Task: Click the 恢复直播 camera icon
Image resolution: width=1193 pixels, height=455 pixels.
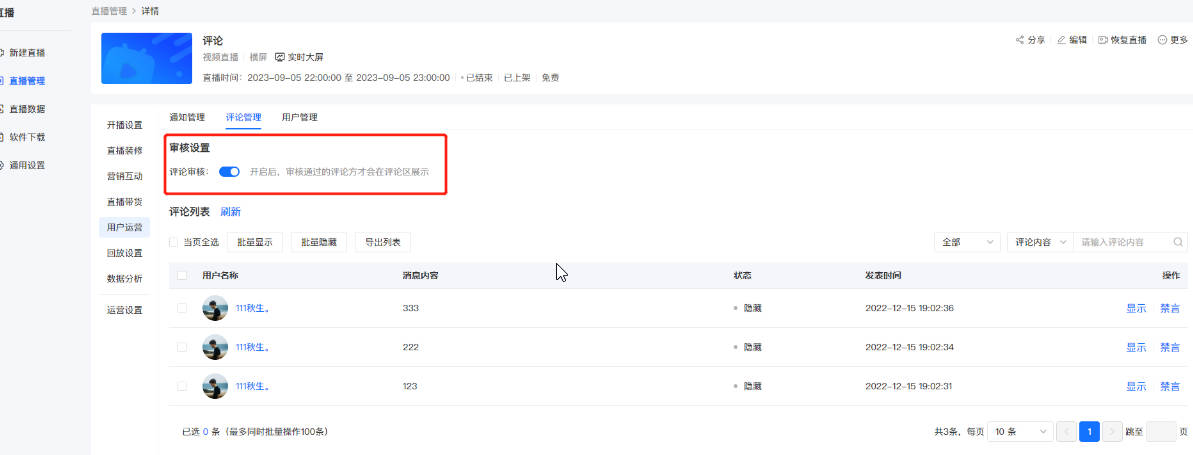Action: [1102, 40]
